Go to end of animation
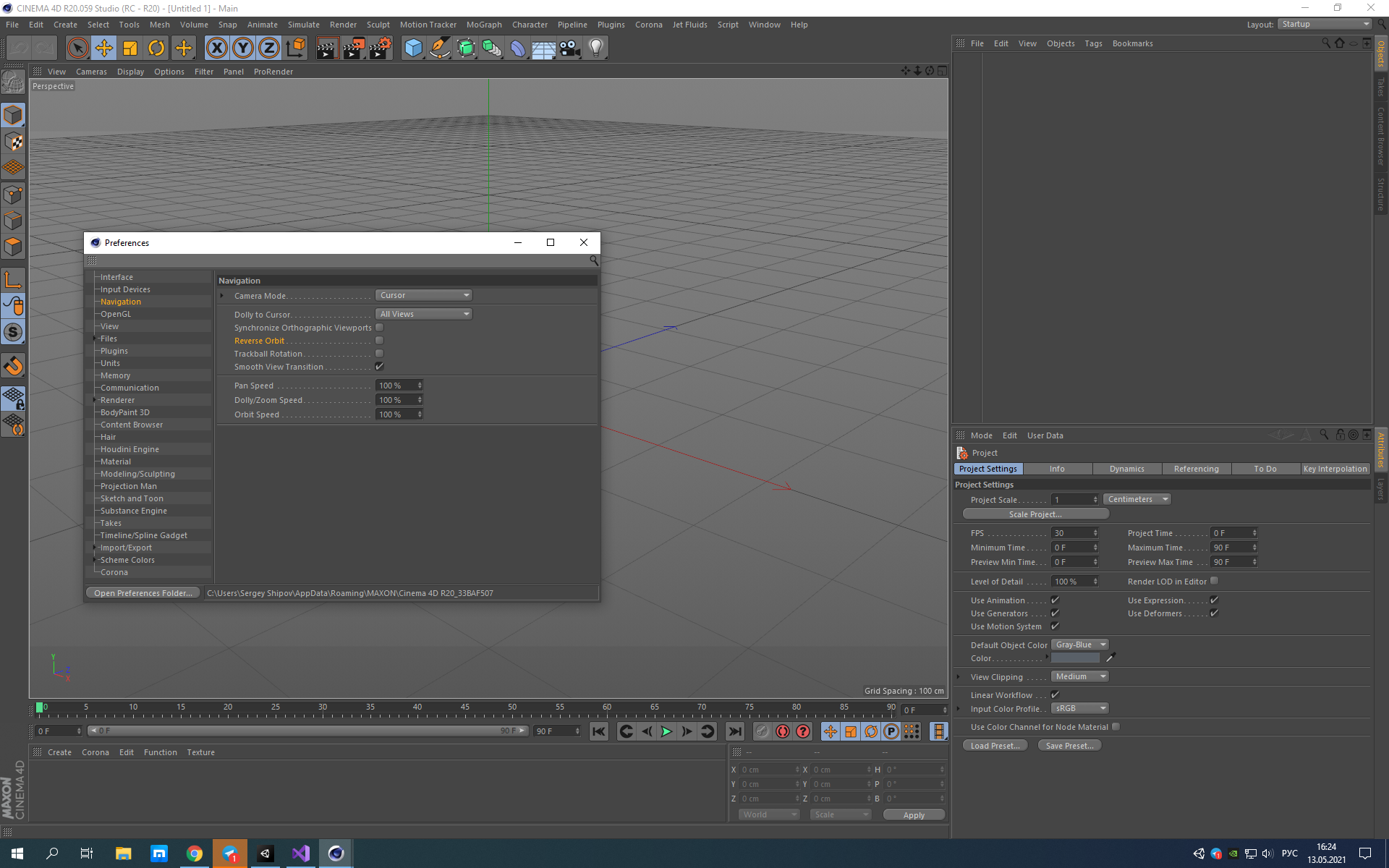 click(735, 731)
